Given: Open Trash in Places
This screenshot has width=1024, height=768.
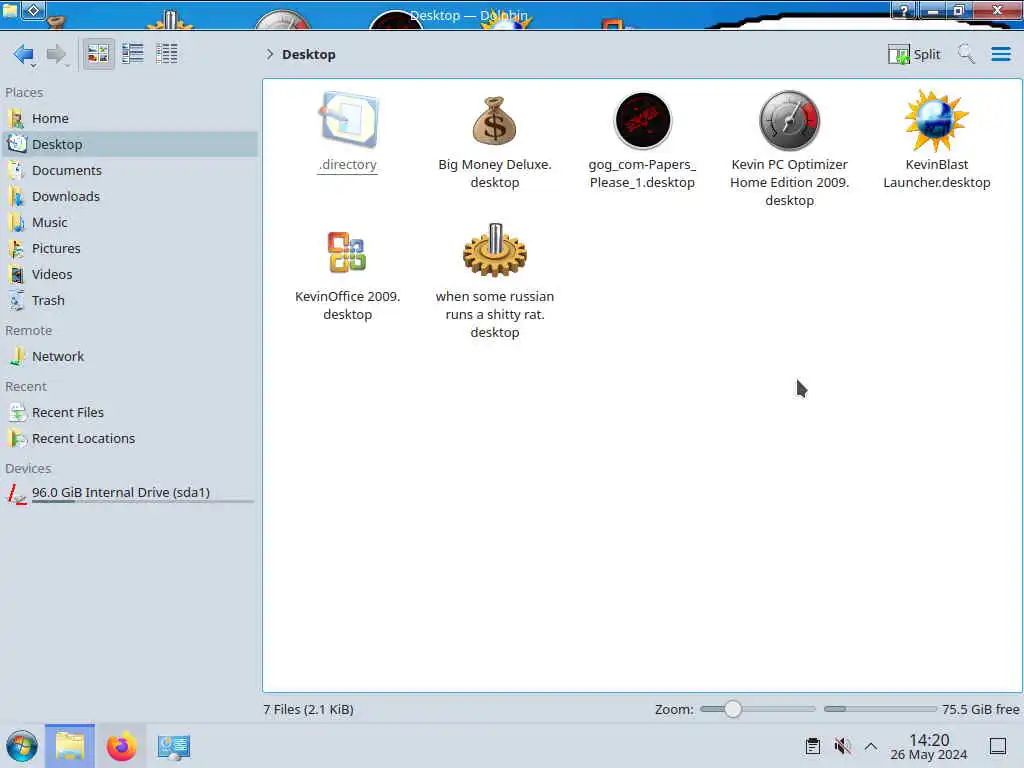Looking at the screenshot, I should point(129,301).
